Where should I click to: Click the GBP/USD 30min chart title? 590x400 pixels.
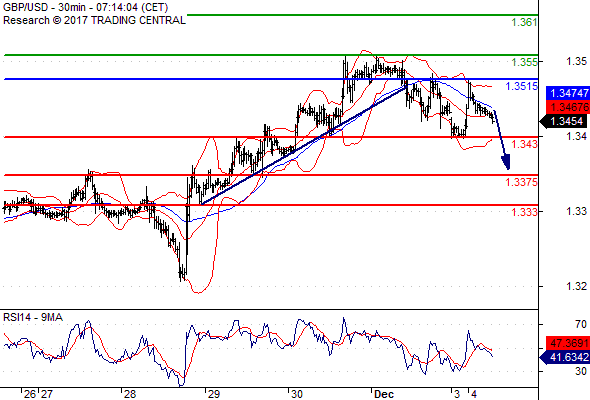[85, 7]
